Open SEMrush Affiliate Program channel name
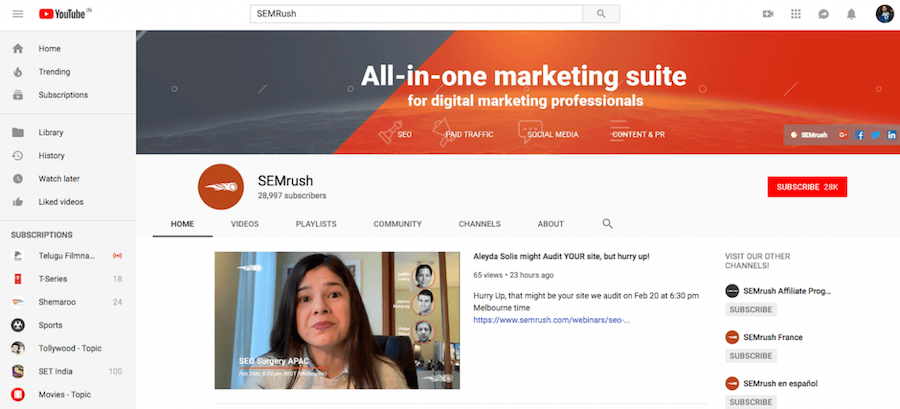 tap(787, 291)
